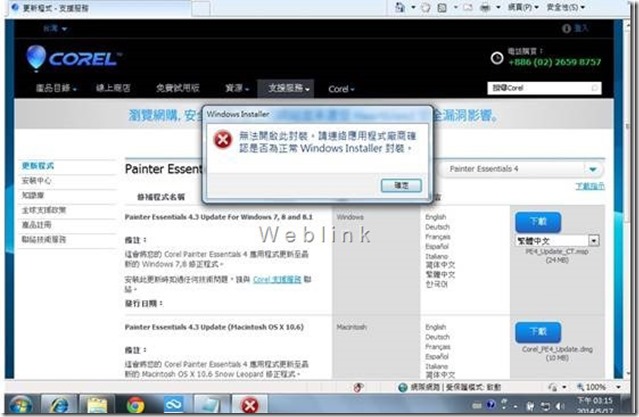Open the 台灣 region dropdown

(55, 29)
